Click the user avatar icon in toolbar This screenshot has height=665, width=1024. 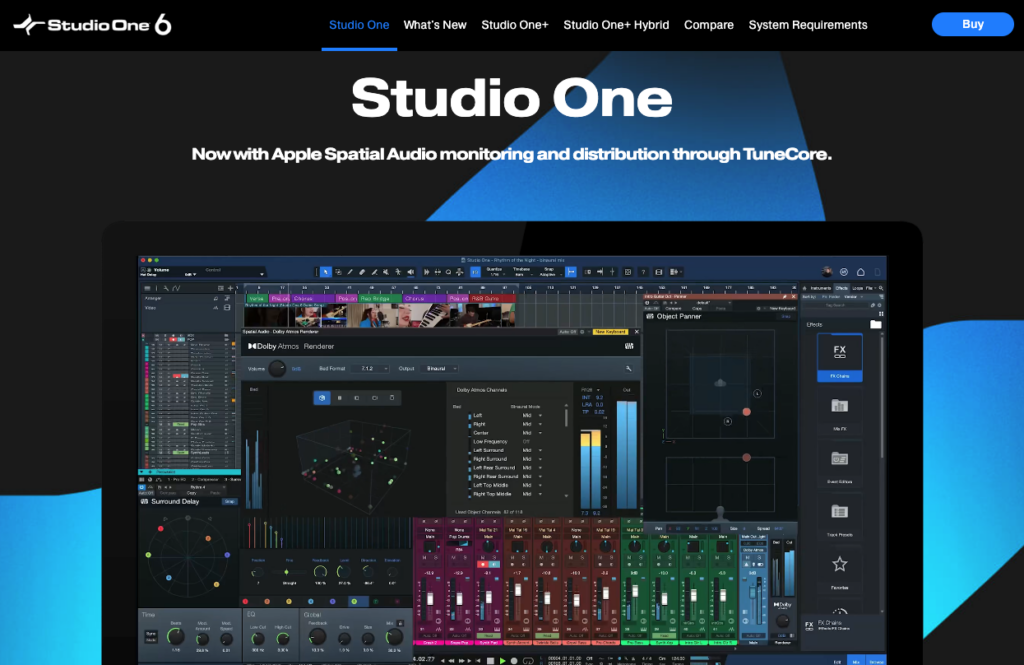click(827, 272)
